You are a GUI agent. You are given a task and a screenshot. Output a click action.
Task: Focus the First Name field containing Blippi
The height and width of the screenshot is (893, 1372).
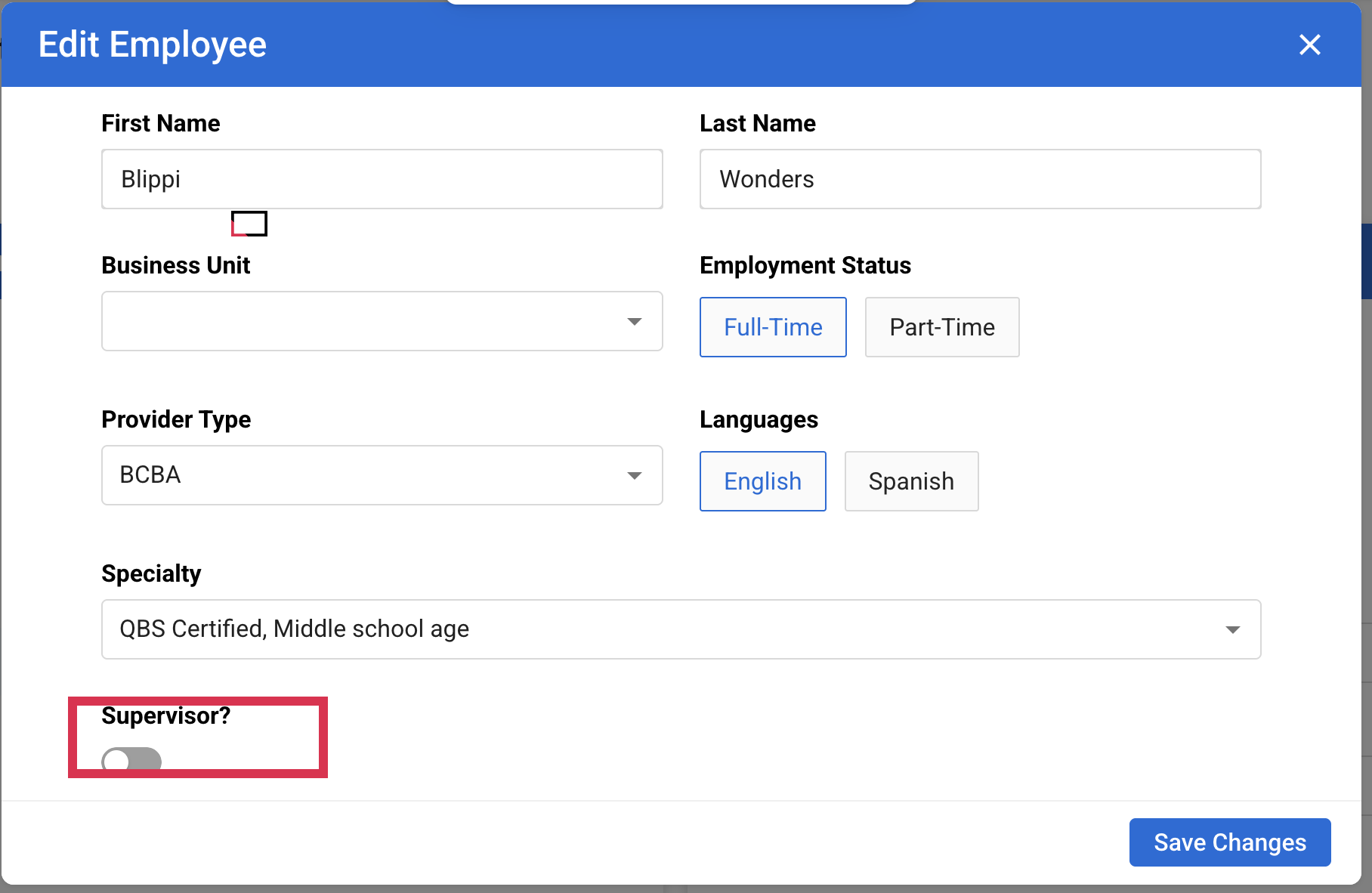coord(382,179)
